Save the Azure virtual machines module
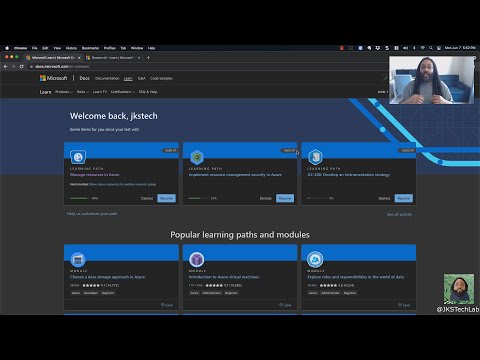 (x=285, y=305)
